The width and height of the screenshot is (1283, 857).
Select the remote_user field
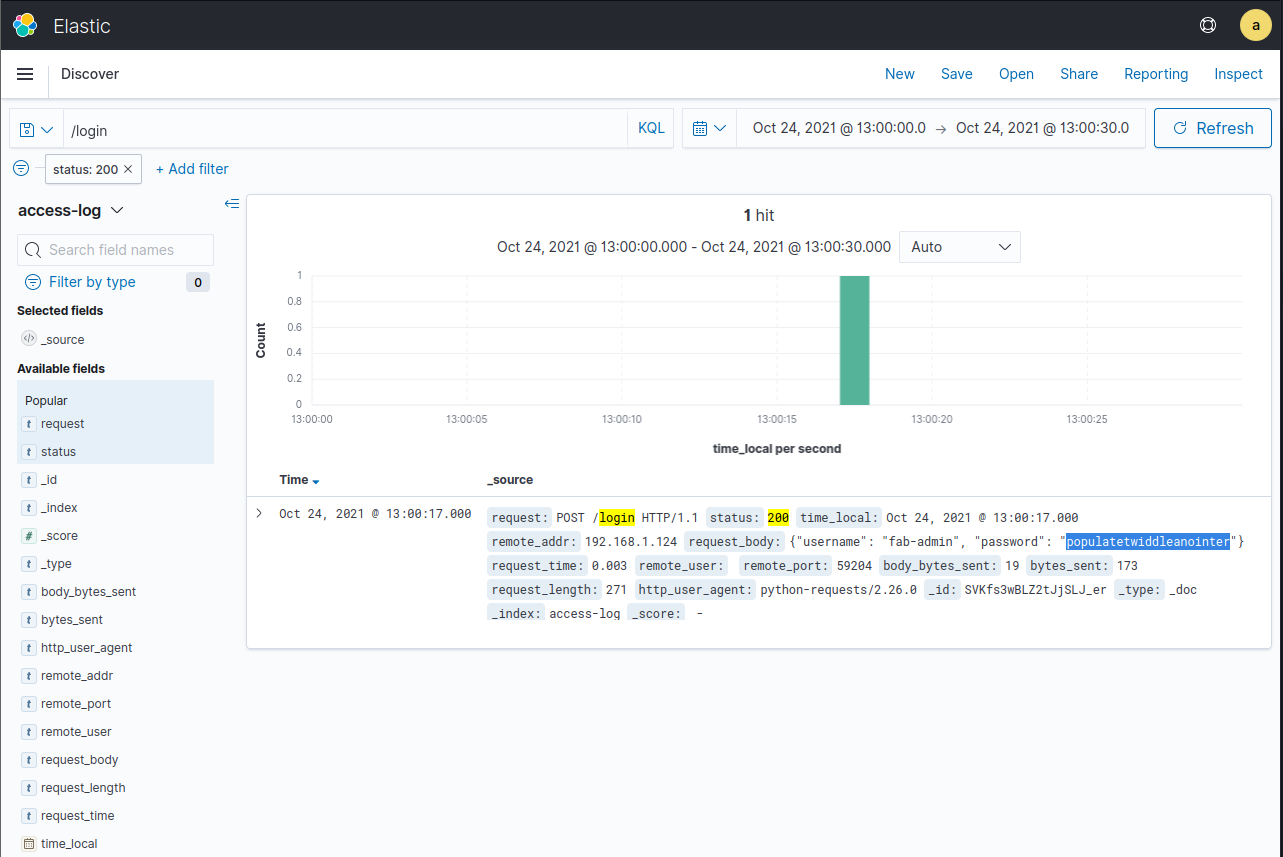tap(76, 732)
